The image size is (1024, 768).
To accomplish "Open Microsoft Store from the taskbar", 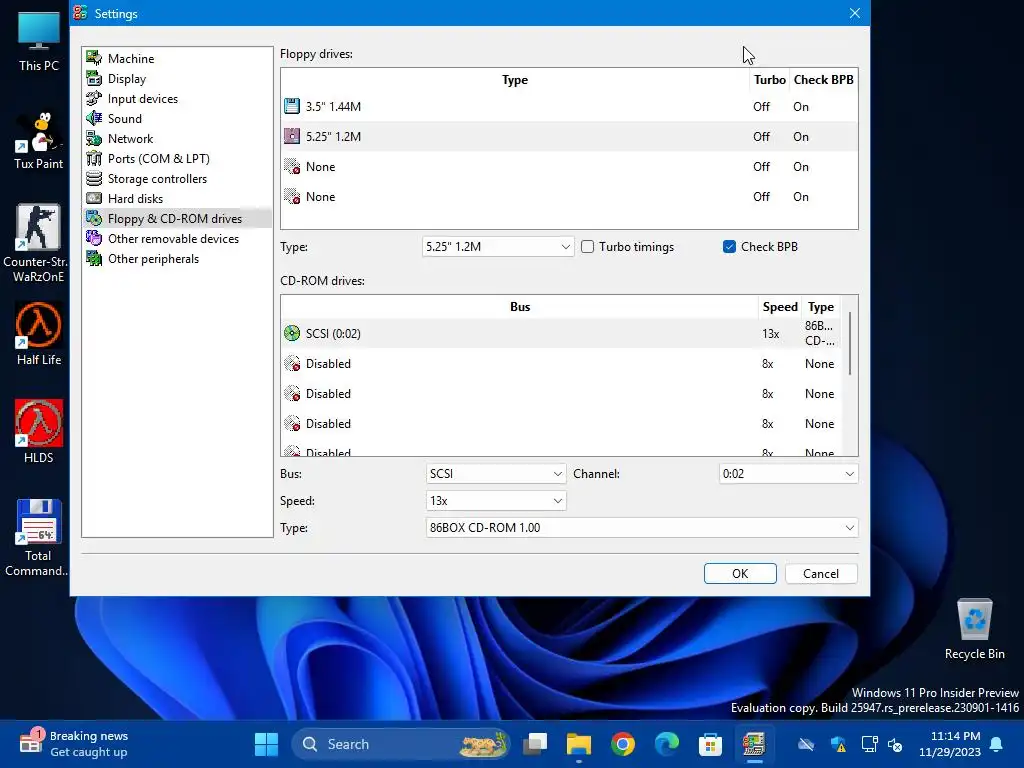I will [710, 744].
